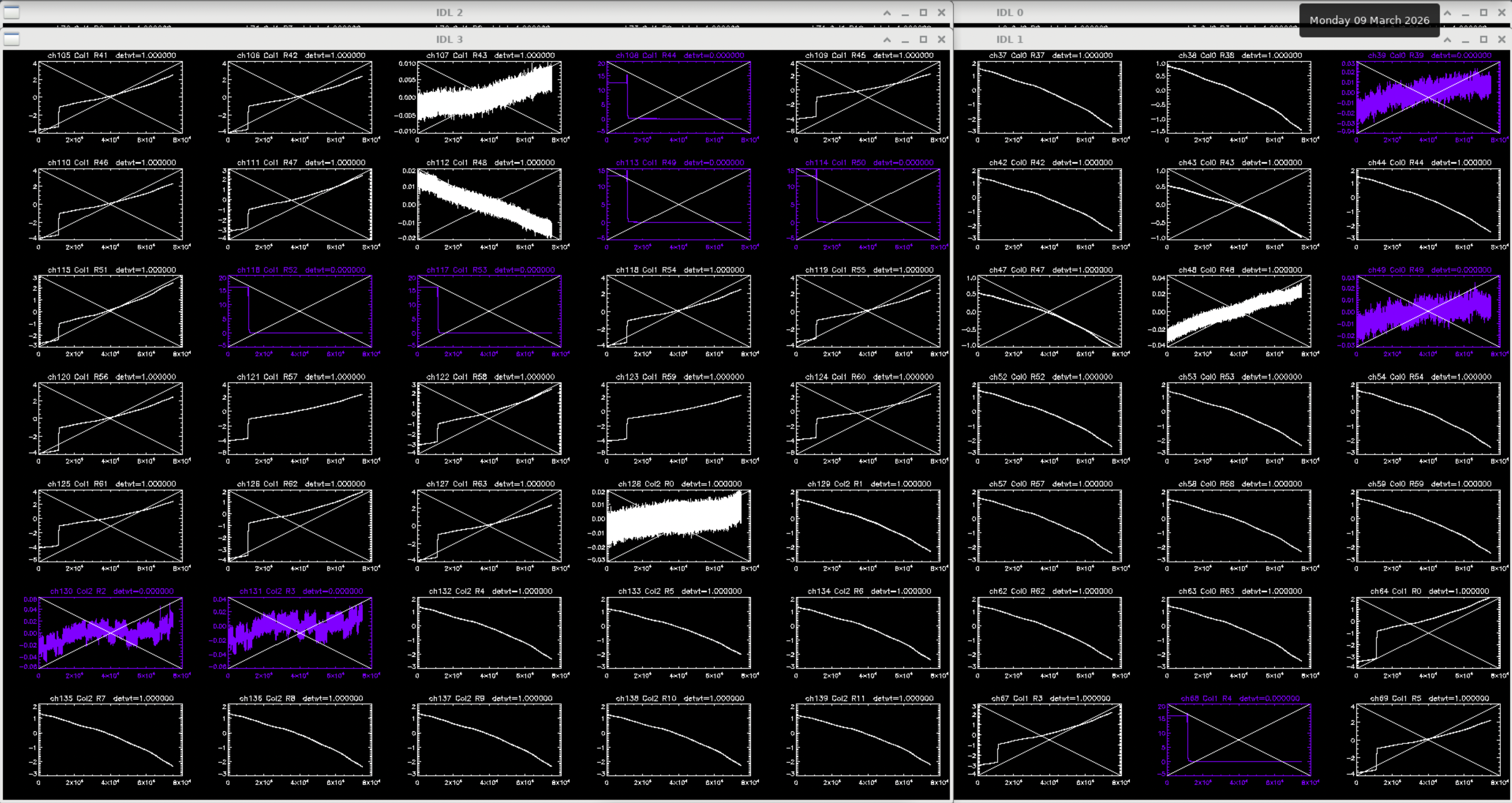Select the ch139 Col2 R11 plot

coord(868,740)
